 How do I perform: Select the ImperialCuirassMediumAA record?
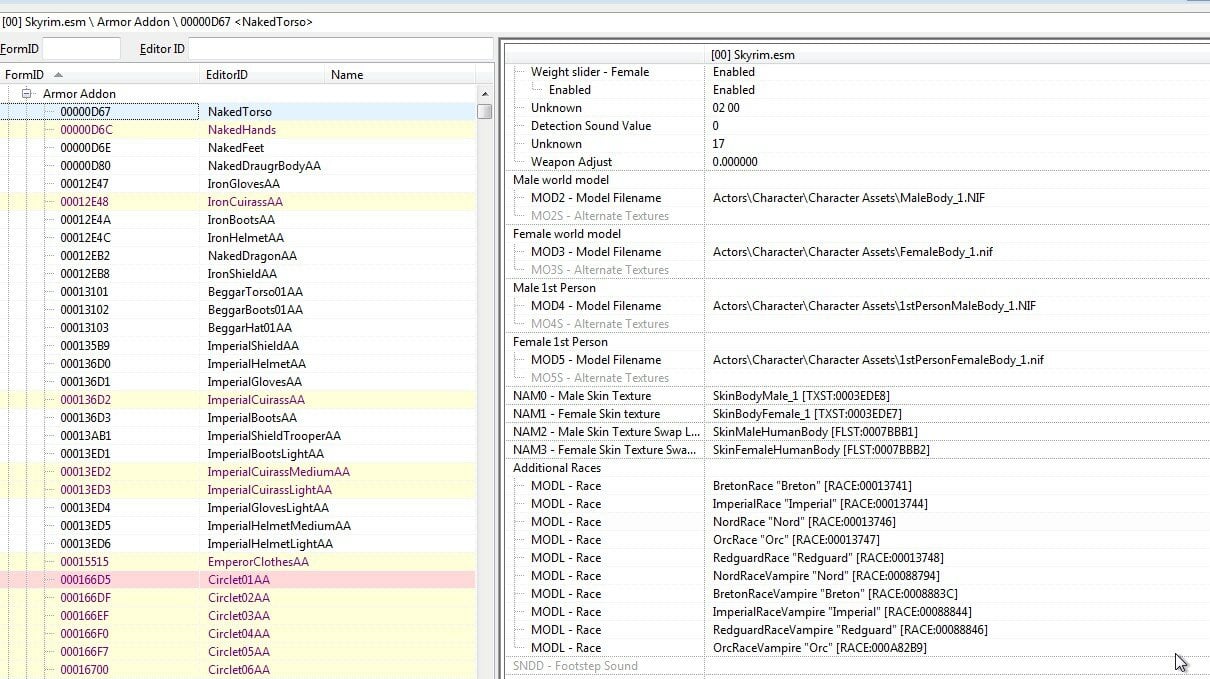(x=238, y=472)
